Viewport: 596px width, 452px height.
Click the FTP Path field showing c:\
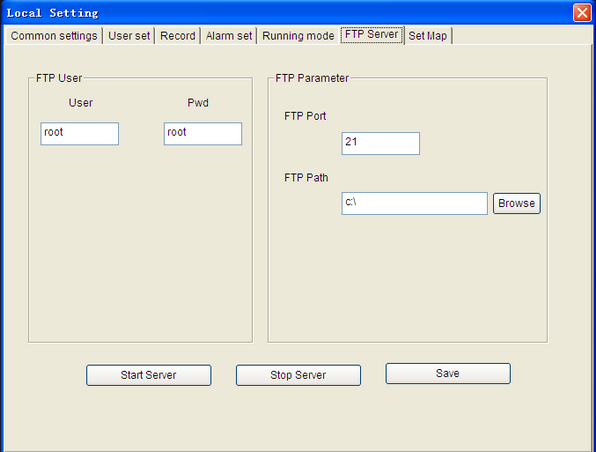[x=414, y=203]
